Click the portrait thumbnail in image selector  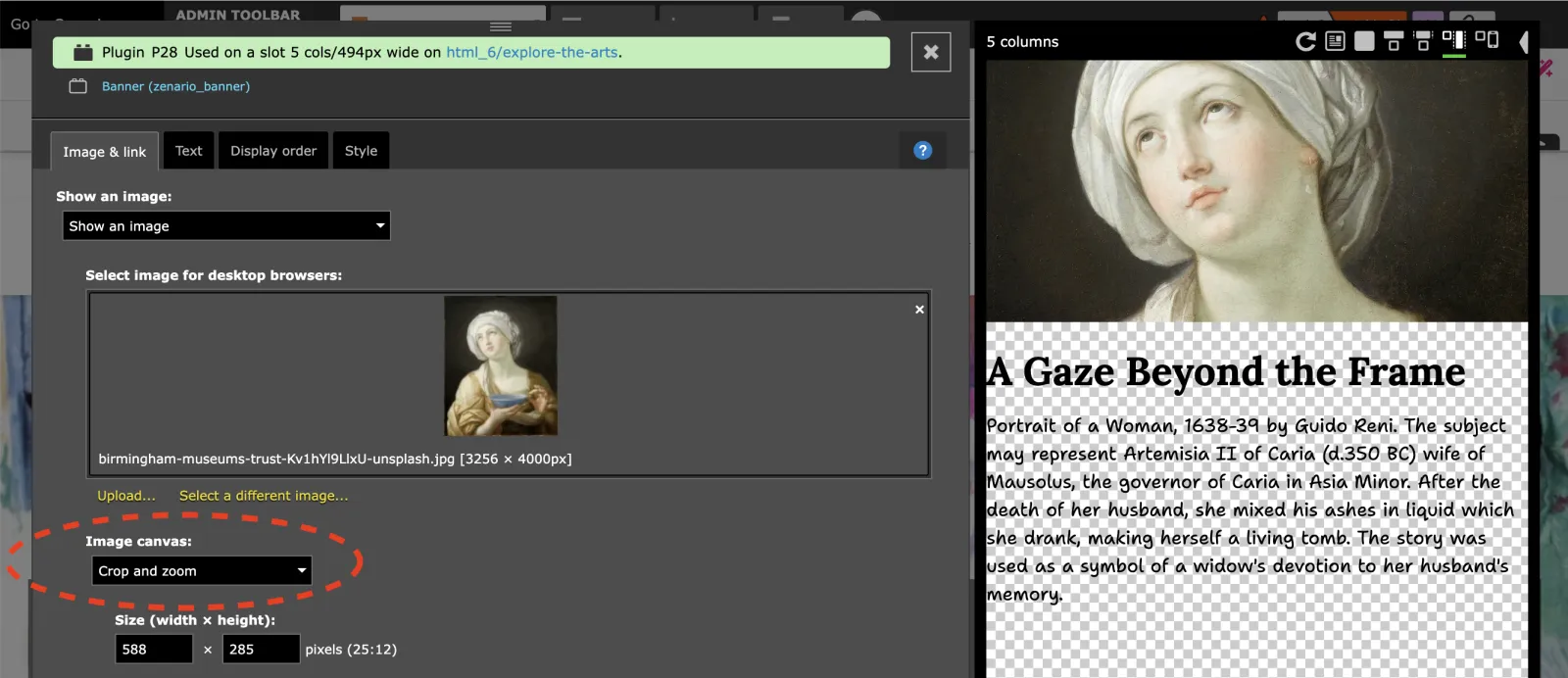[501, 365]
